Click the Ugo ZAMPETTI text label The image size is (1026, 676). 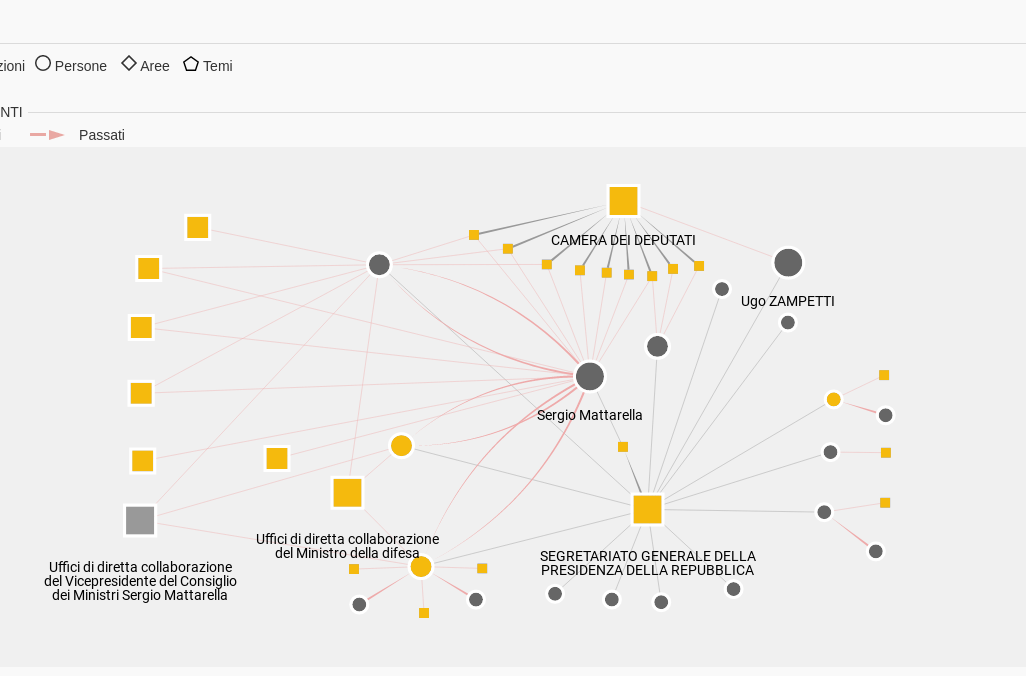pos(787,301)
